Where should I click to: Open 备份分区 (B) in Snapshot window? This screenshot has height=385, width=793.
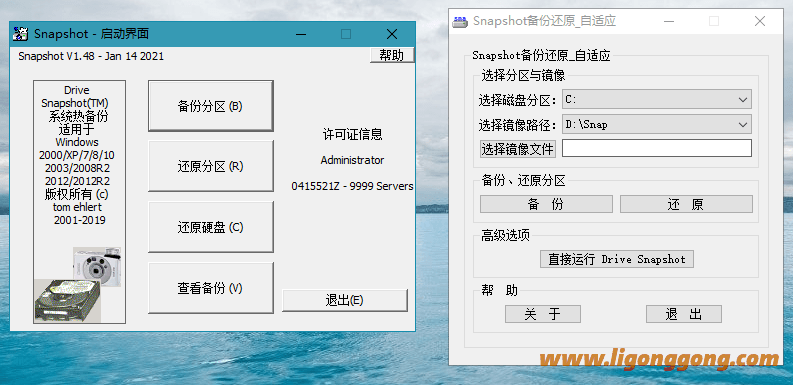coord(210,106)
